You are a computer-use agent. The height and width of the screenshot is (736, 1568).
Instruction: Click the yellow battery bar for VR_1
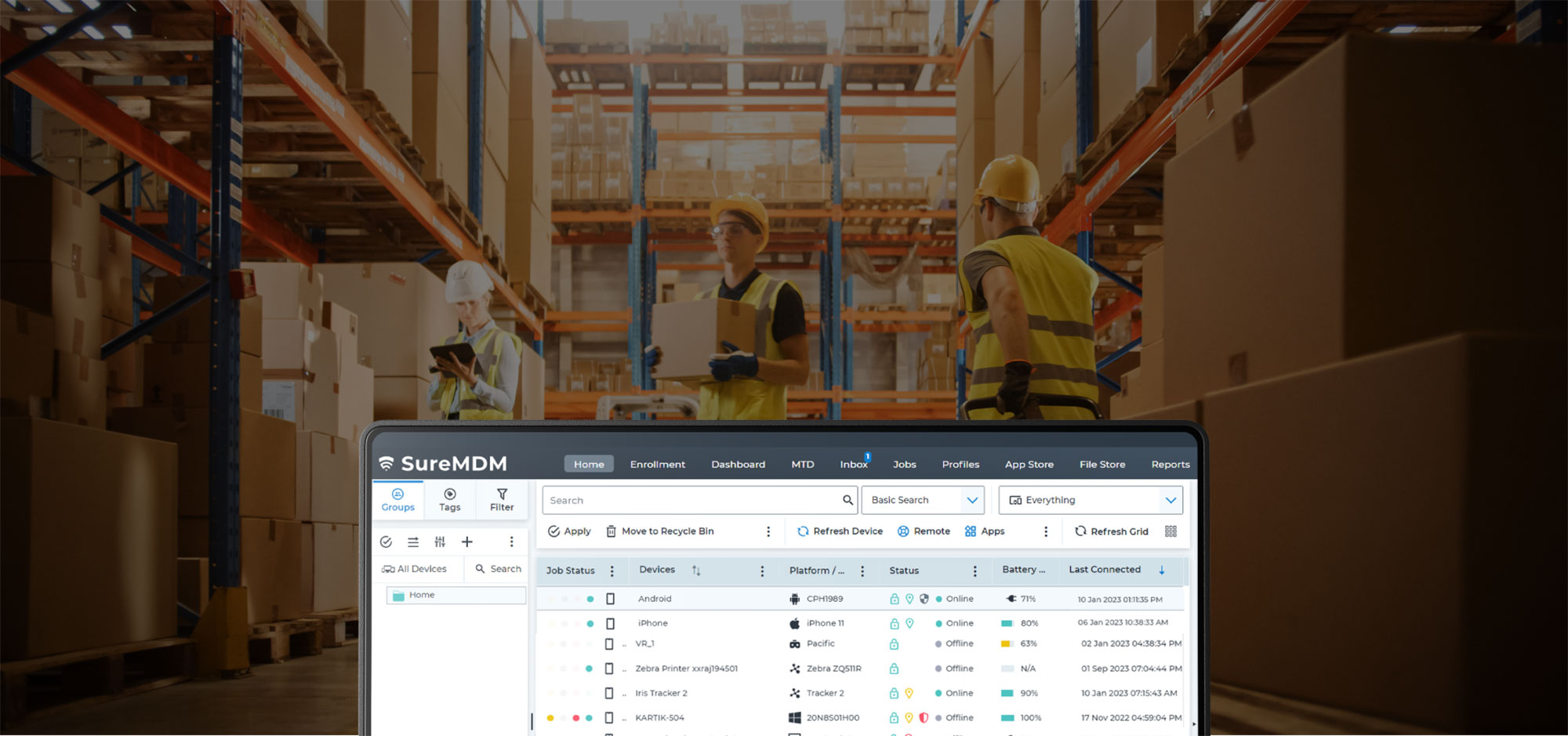pos(1007,644)
